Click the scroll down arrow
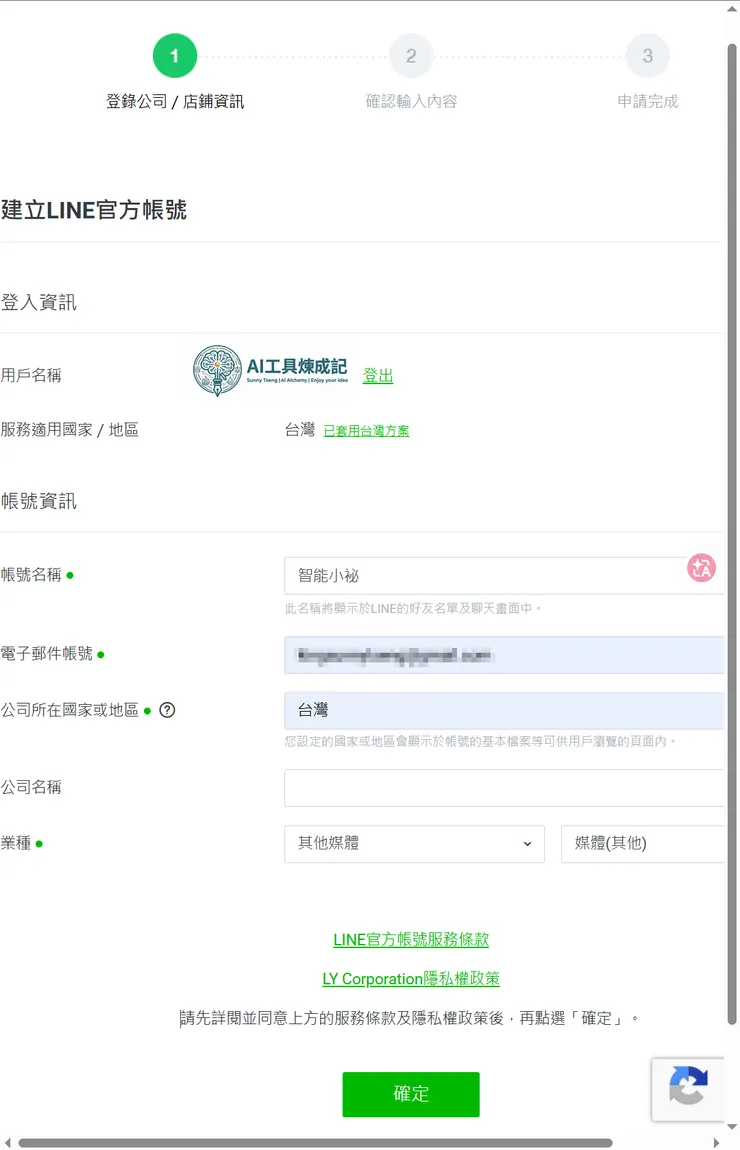Viewport: 740px width, 1150px height. (x=732, y=1127)
